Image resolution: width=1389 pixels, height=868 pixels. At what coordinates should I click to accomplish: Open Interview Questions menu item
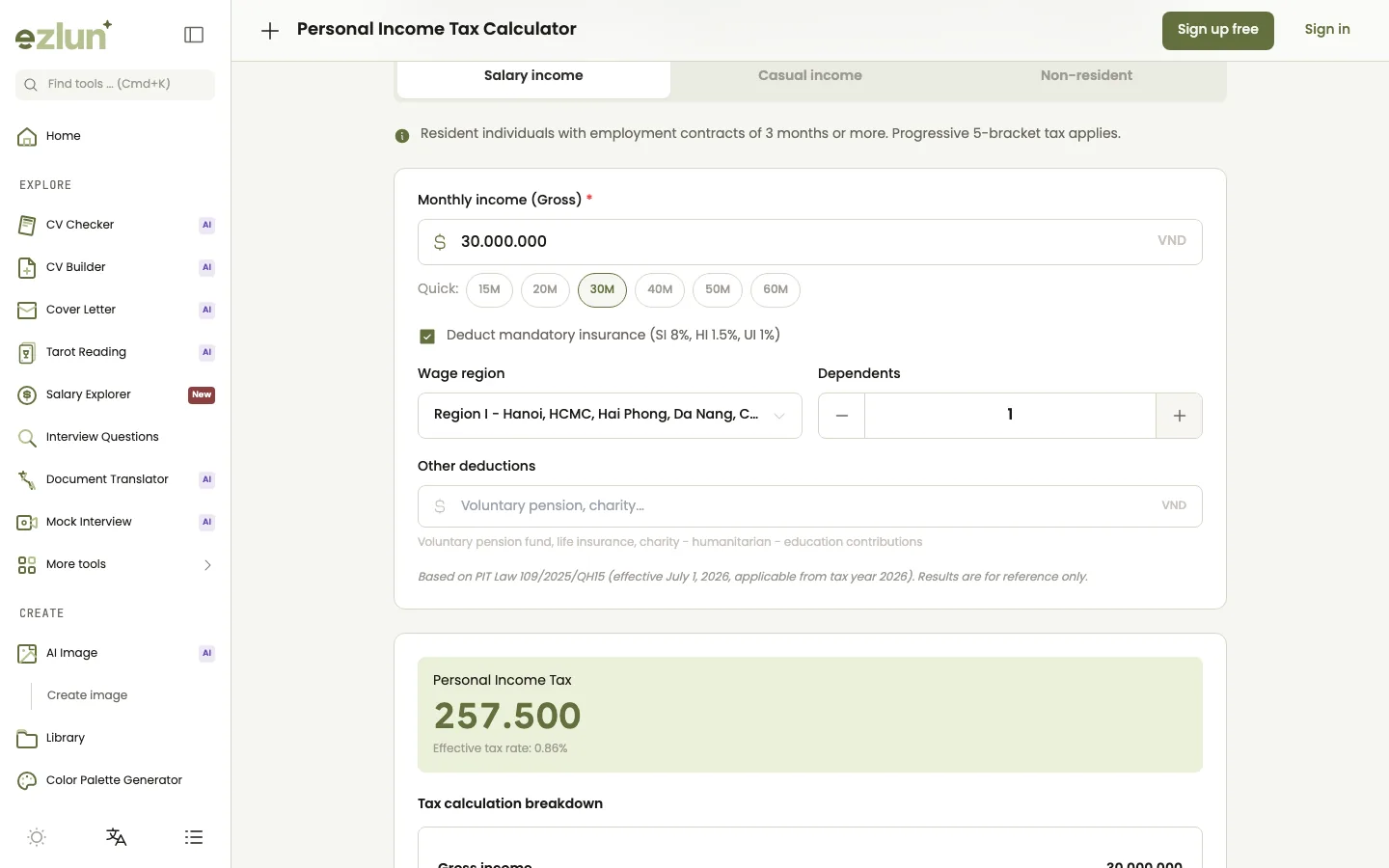pyautogui.click(x=115, y=437)
